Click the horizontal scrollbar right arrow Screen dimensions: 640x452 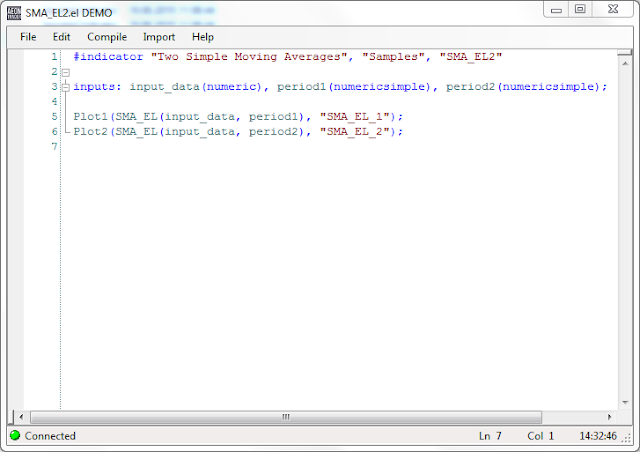(609, 417)
